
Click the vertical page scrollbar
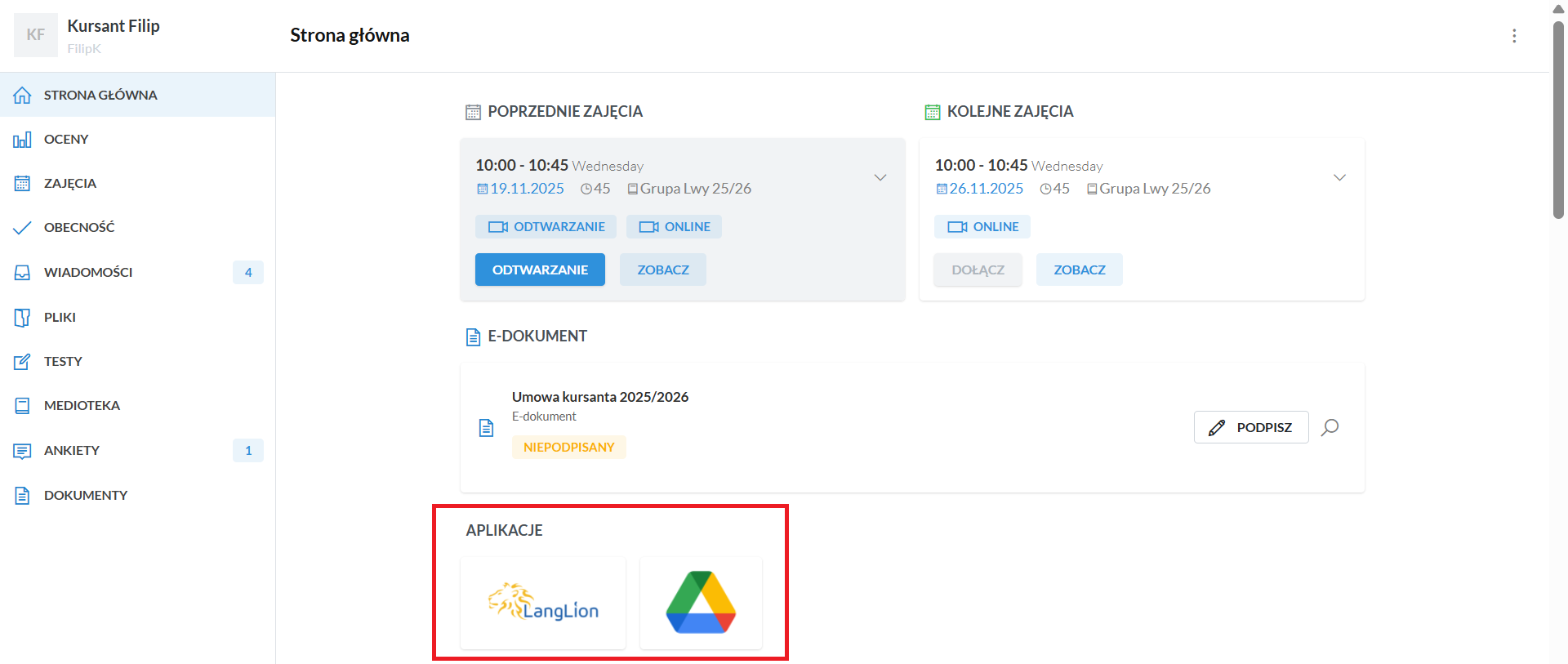tap(1558, 123)
